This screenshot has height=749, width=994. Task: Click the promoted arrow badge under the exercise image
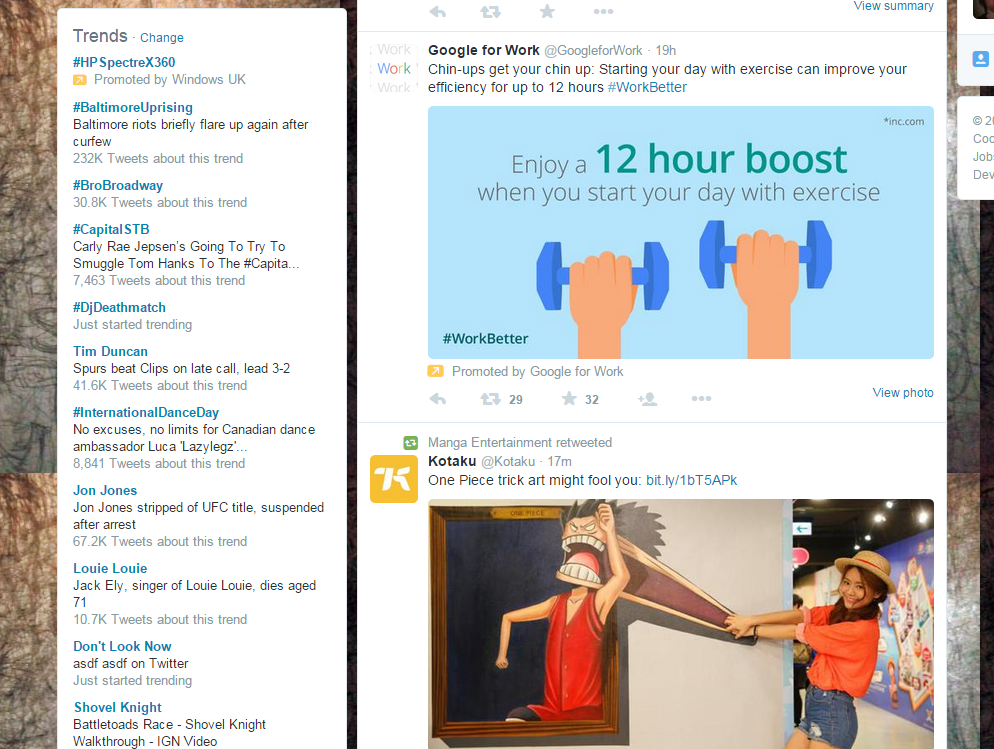click(436, 371)
